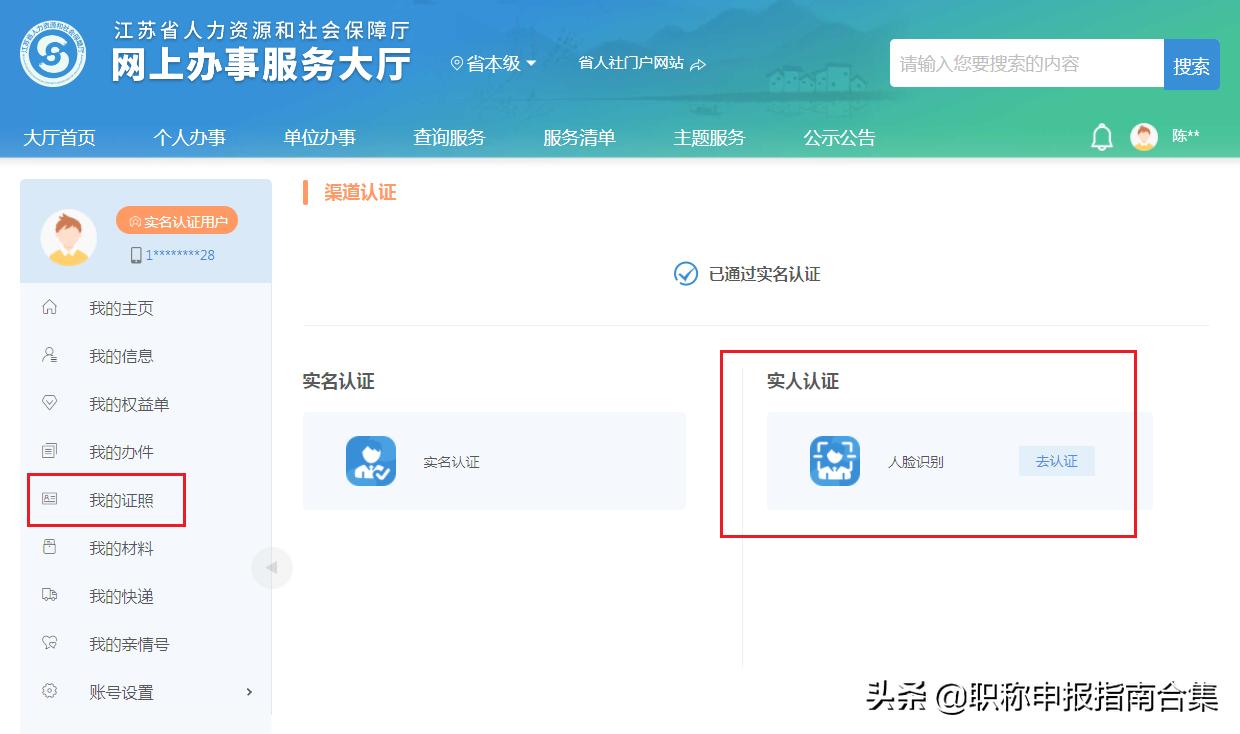The image size is (1240, 734).
Task: Open 省人社门户网站 link
Action: [630, 62]
